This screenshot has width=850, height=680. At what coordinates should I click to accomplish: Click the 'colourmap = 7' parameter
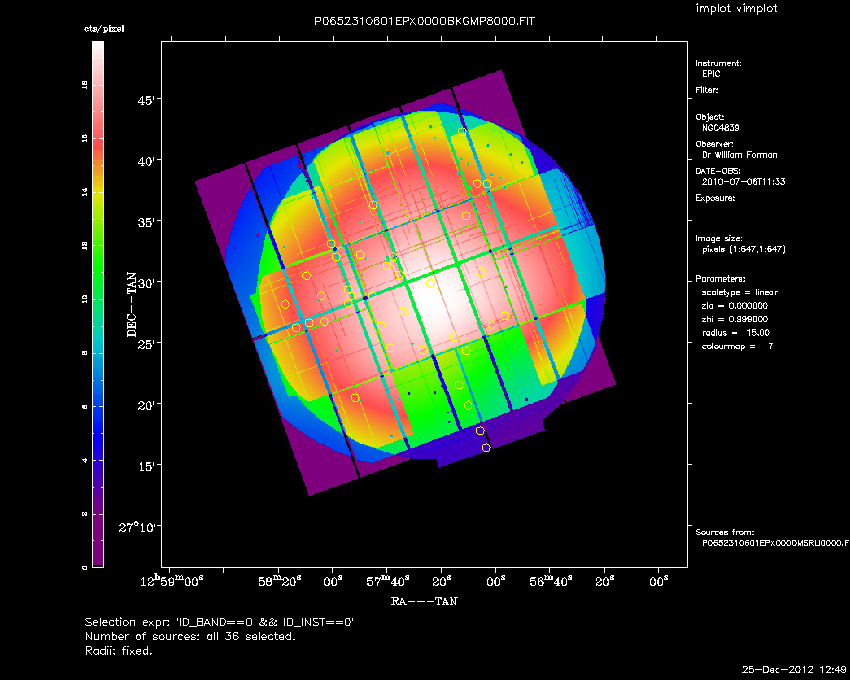click(737, 347)
